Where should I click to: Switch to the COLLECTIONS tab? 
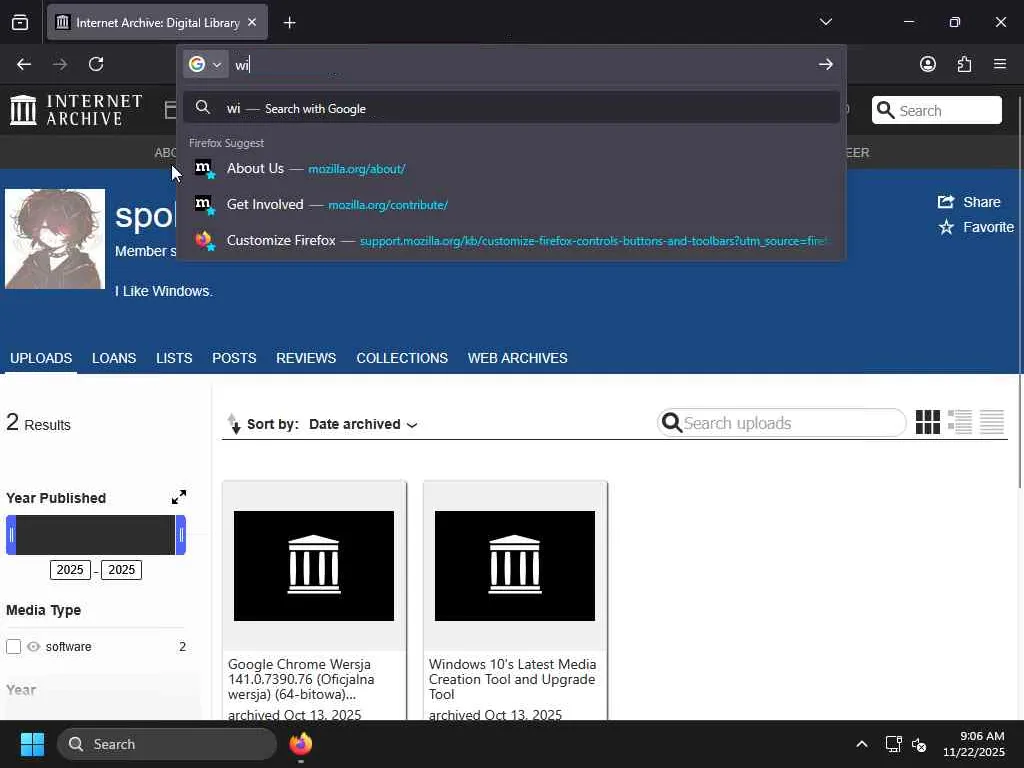click(402, 358)
